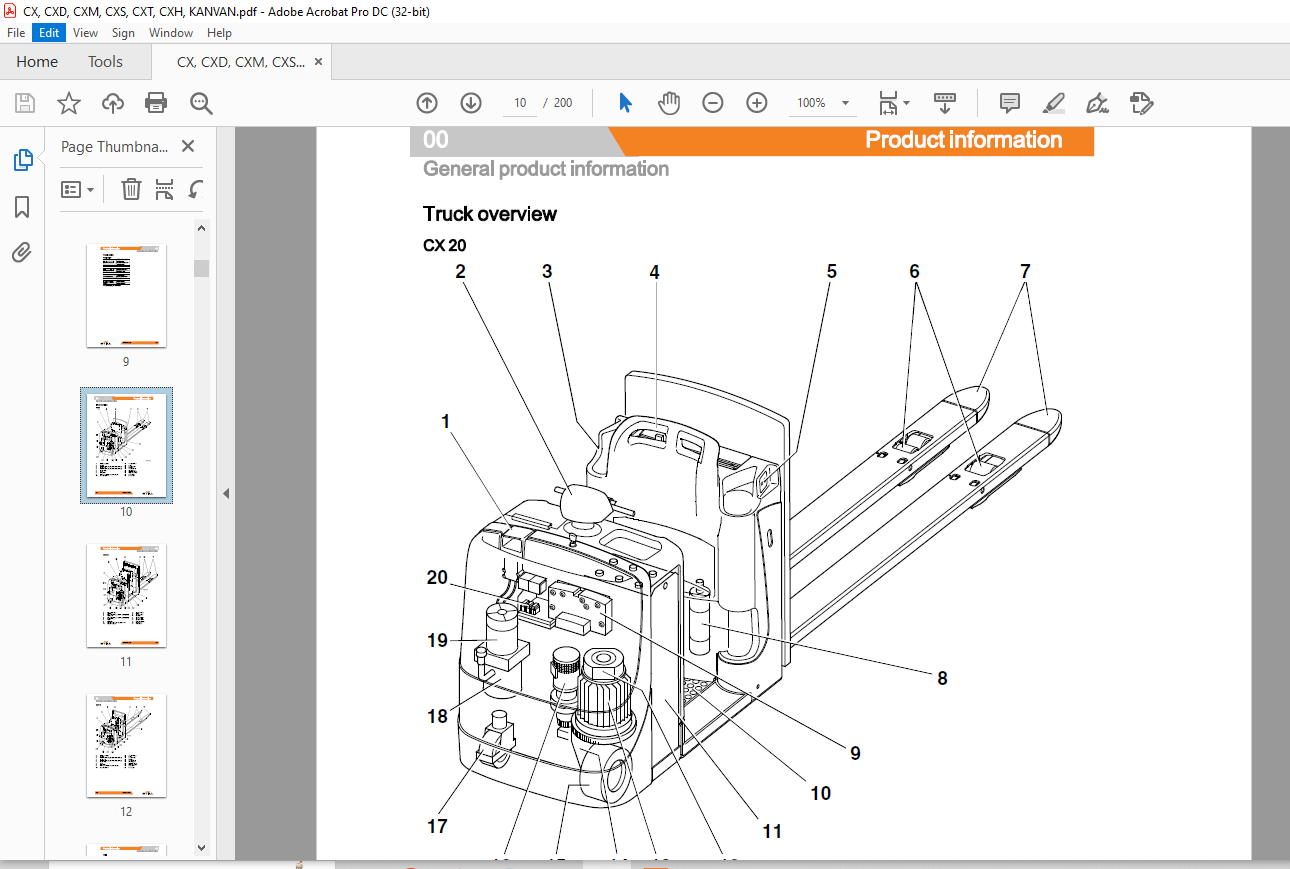This screenshot has height=869, width=1290.
Task: Click the 'General product information' text
Action: pos(546,169)
